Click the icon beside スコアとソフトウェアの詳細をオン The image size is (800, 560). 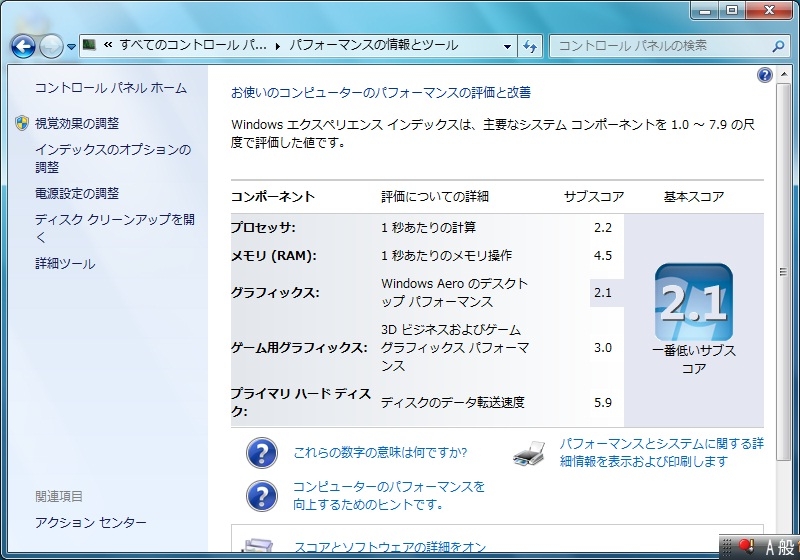[x=258, y=546]
